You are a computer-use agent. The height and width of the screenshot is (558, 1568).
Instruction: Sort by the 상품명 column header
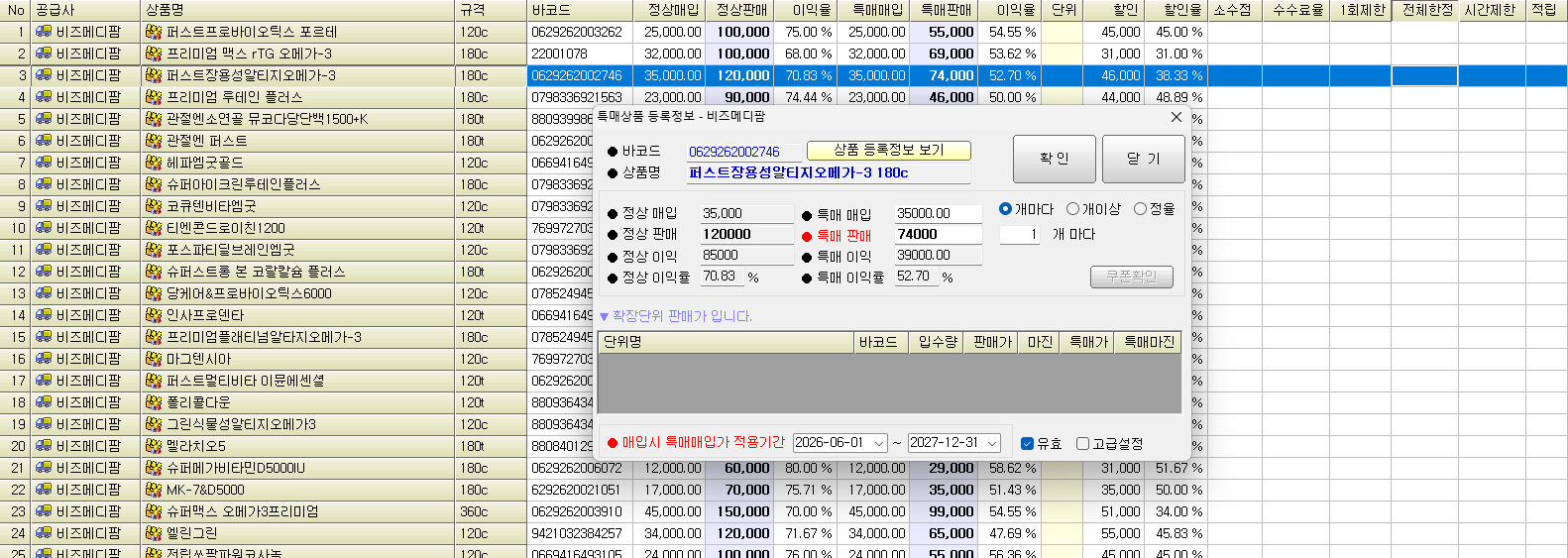click(297, 10)
